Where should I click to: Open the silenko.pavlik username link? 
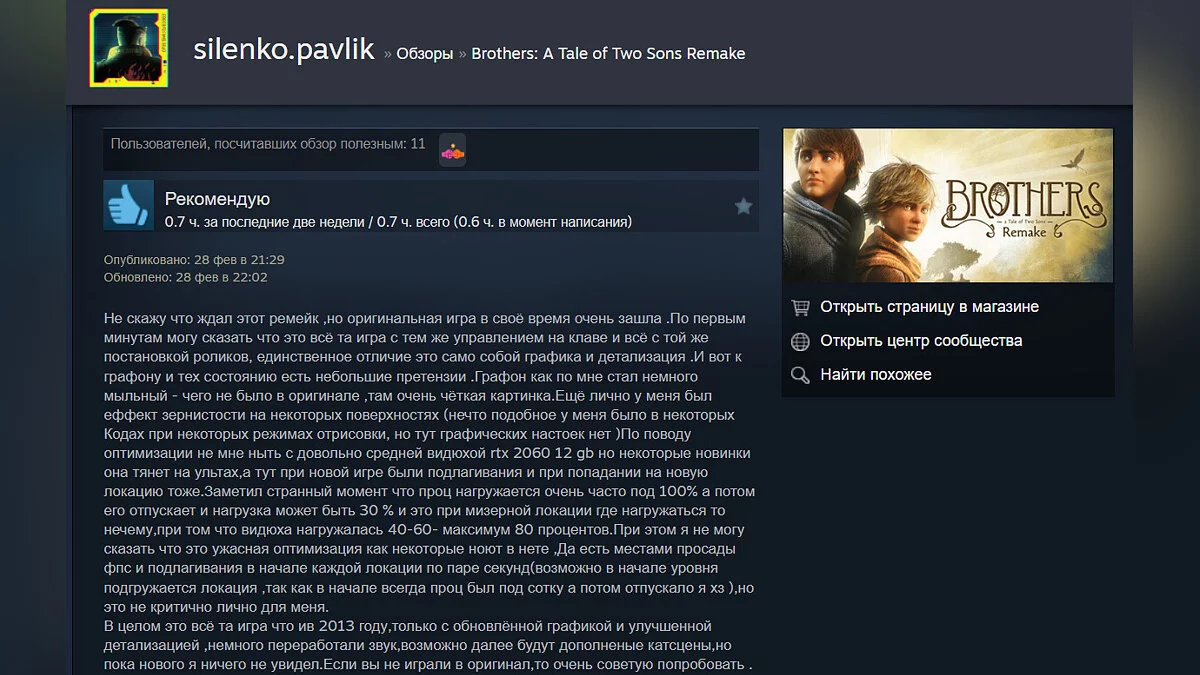pos(284,50)
